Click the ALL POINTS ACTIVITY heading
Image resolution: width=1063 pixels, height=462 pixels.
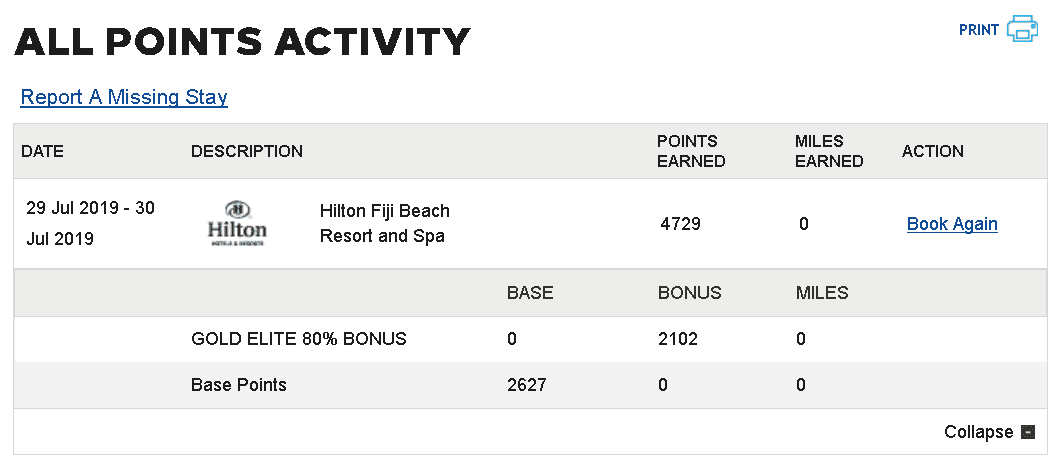coord(242,42)
